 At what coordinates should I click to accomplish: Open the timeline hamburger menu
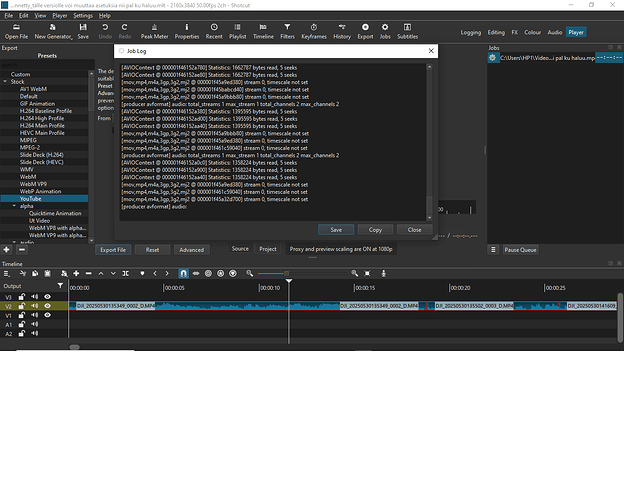[8, 273]
